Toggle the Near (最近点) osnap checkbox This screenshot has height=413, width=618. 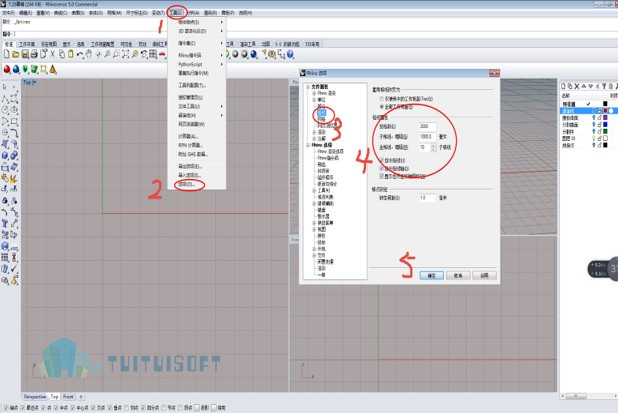pyautogui.click(x=22, y=407)
